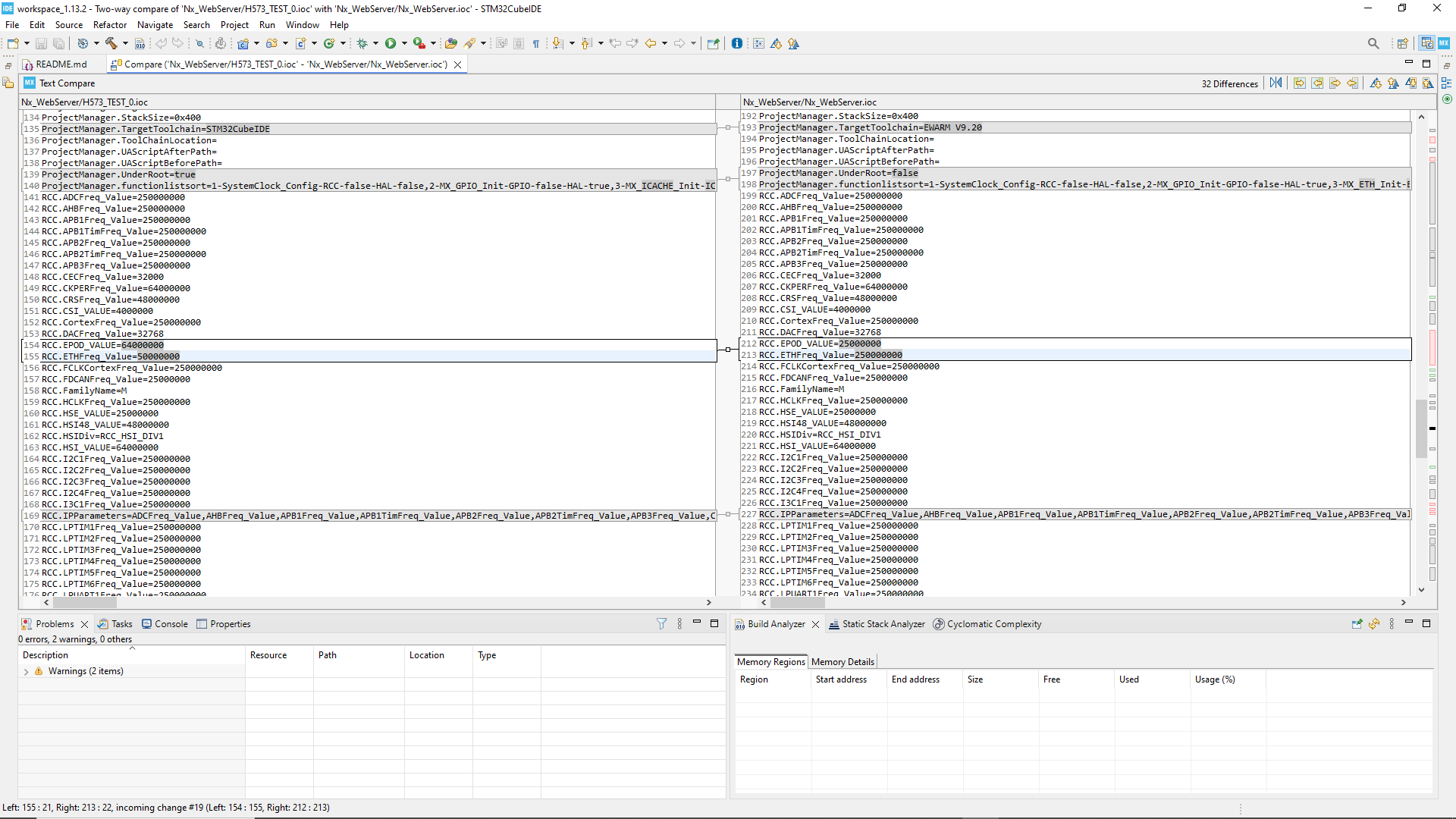Select the Next Difference navigation icon
The width and height of the screenshot is (1456, 819).
(1376, 83)
